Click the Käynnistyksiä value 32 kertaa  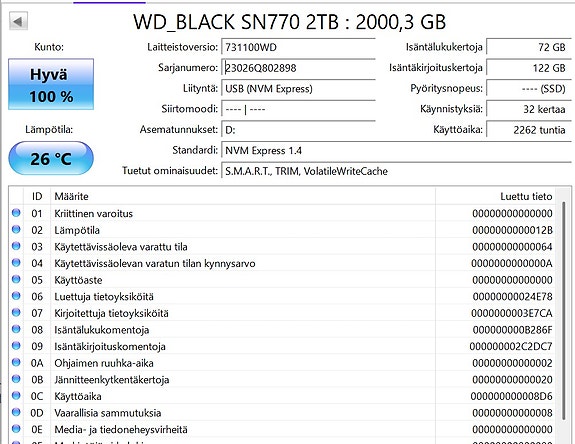529,109
